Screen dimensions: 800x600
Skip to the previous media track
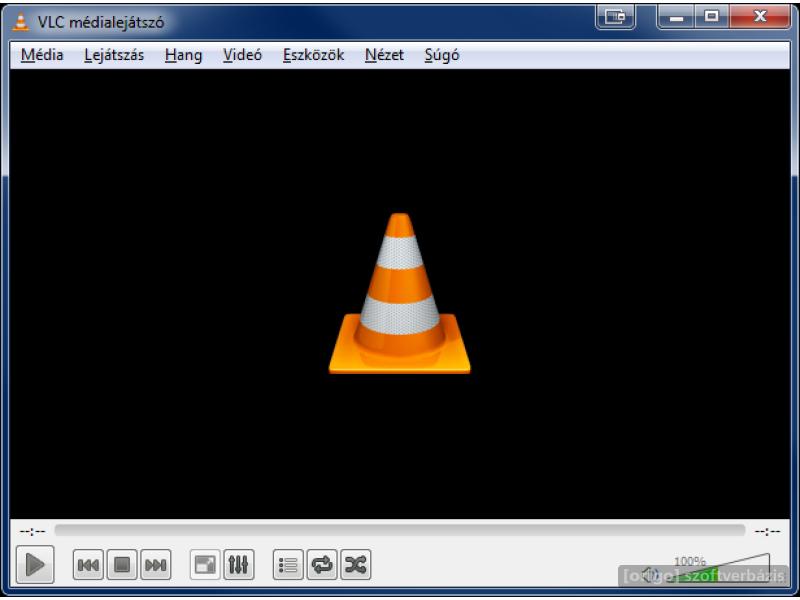tap(88, 565)
